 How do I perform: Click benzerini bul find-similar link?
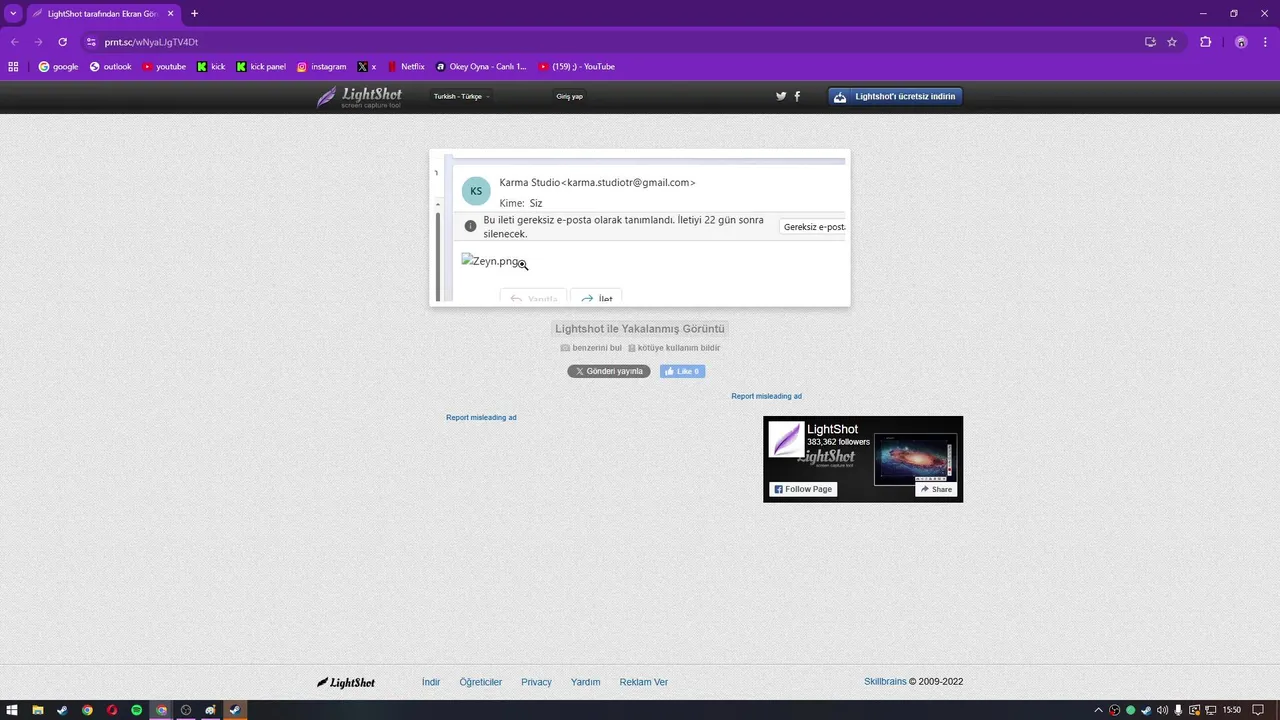[x=591, y=348]
